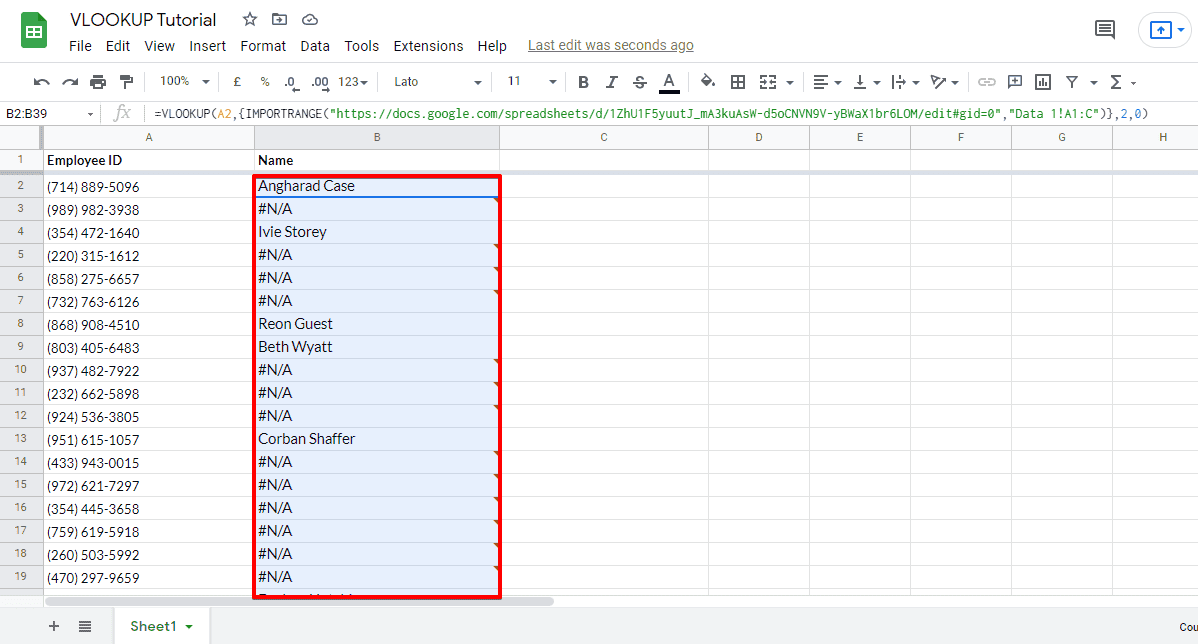1198x644 pixels.
Task: Open the Extensions menu
Action: coord(428,45)
